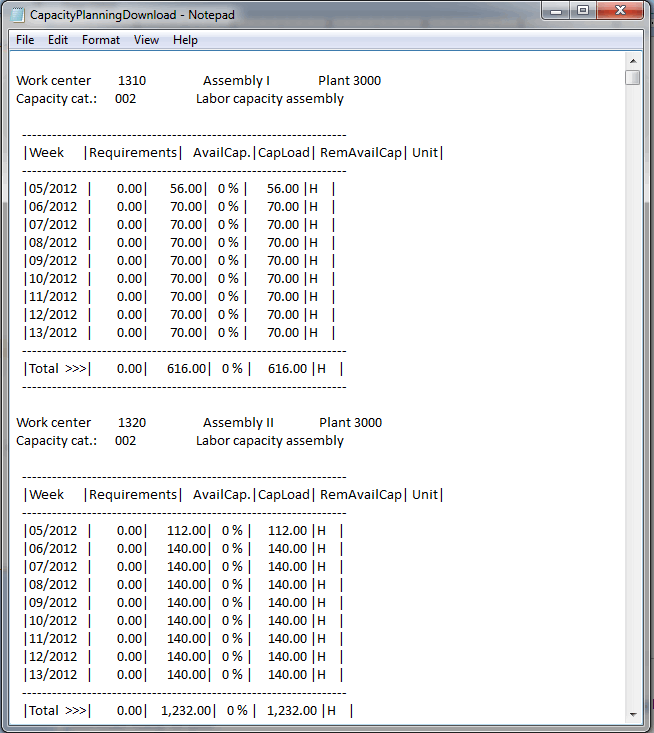654x733 pixels.
Task: Open the View menu
Action: pyautogui.click(x=146, y=40)
